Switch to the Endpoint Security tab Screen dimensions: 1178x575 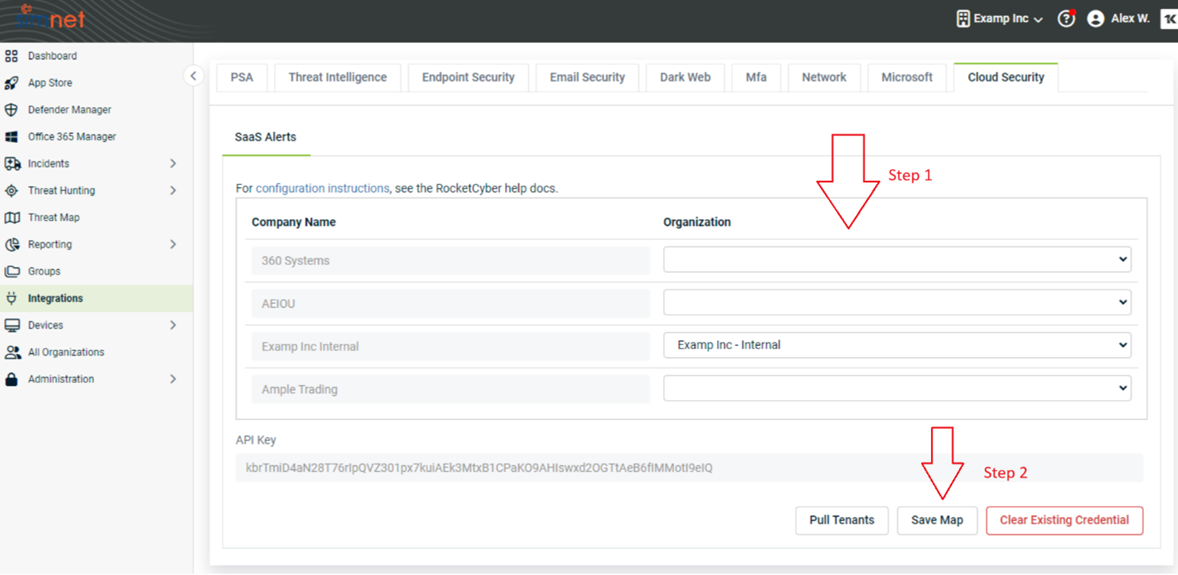(468, 77)
